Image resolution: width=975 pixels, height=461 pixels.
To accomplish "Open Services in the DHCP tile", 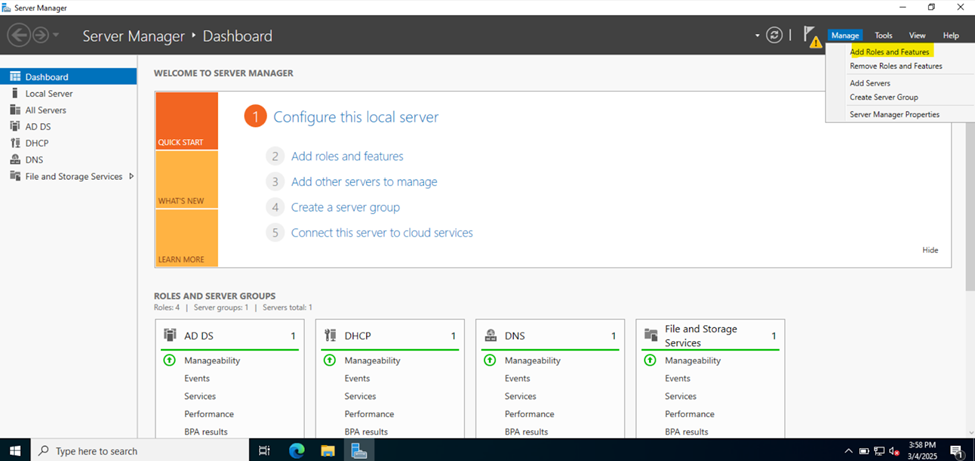I will coord(360,396).
